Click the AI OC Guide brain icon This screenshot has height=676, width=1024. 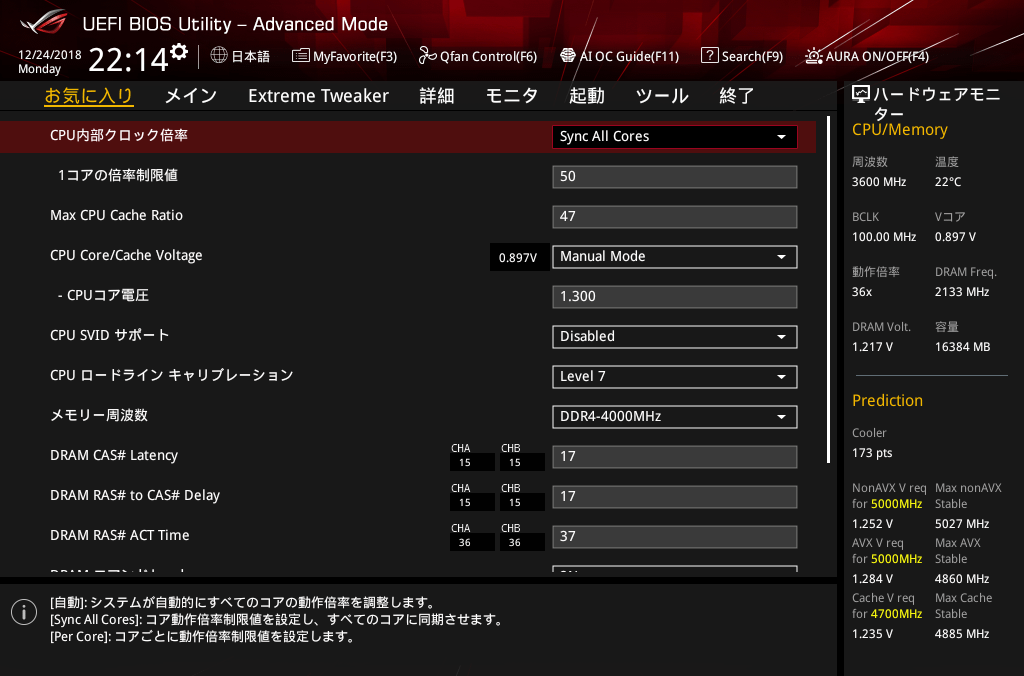click(568, 56)
